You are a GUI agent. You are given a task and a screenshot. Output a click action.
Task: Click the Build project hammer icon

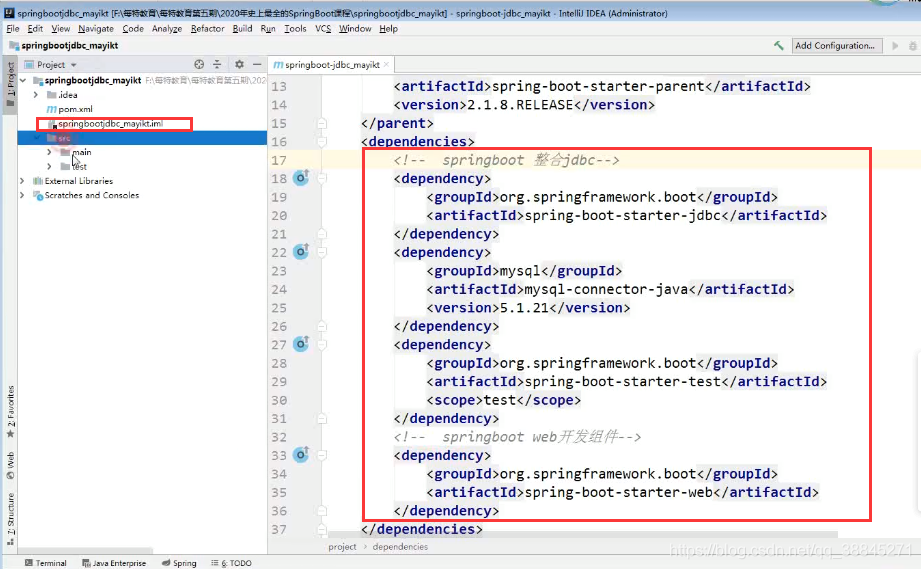(779, 45)
